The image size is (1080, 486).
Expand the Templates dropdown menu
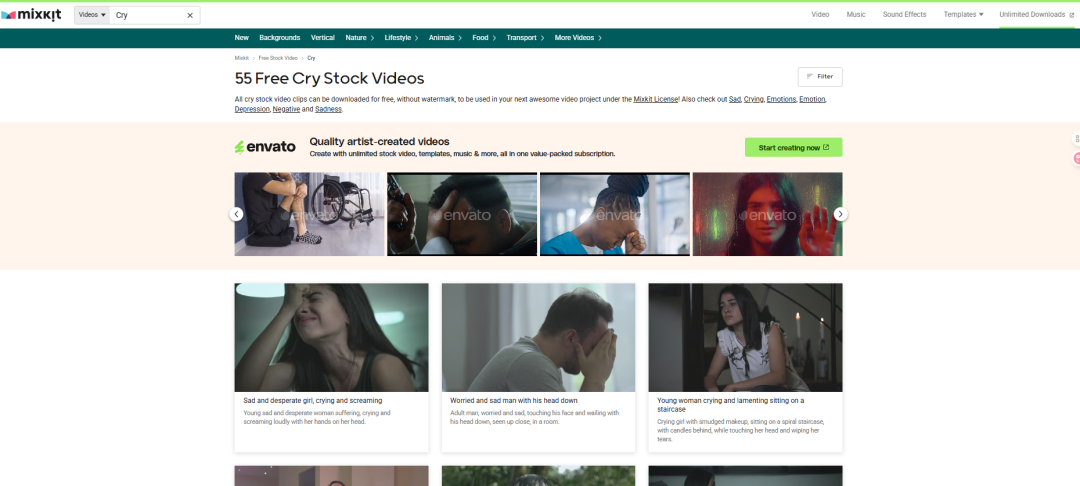coord(963,14)
